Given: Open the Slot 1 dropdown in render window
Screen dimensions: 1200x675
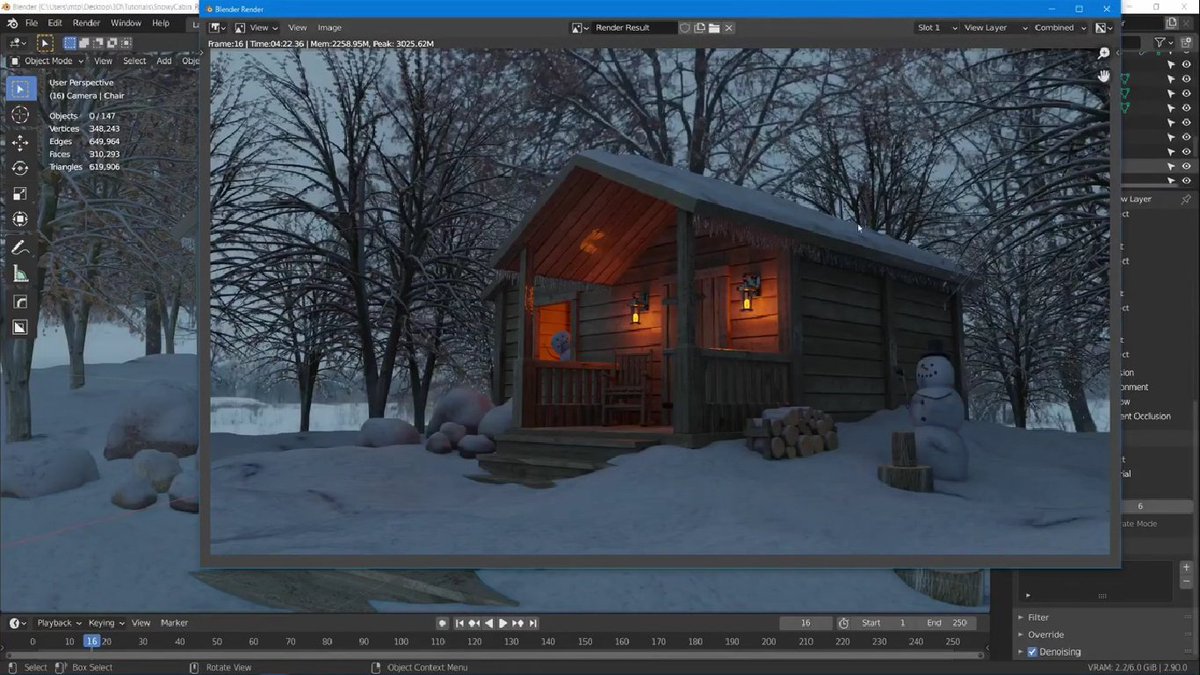Looking at the screenshot, I should coord(936,28).
